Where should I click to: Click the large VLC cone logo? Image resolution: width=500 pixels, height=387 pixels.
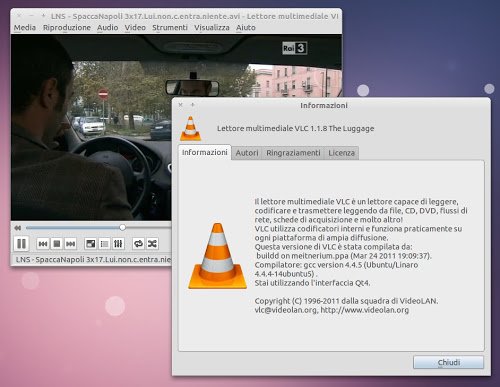point(218,256)
